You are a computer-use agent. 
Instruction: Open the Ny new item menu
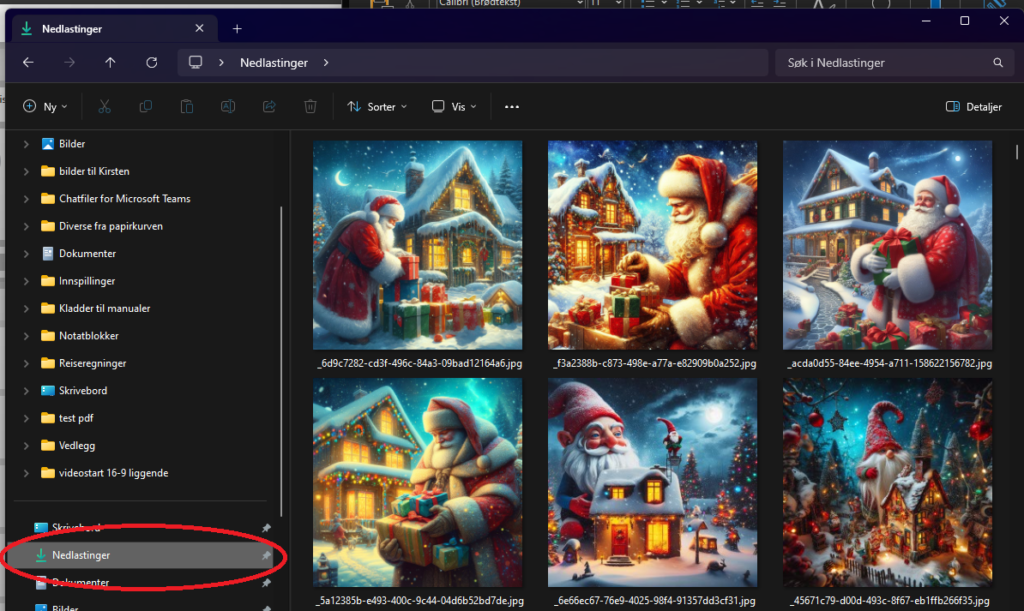(x=41, y=107)
